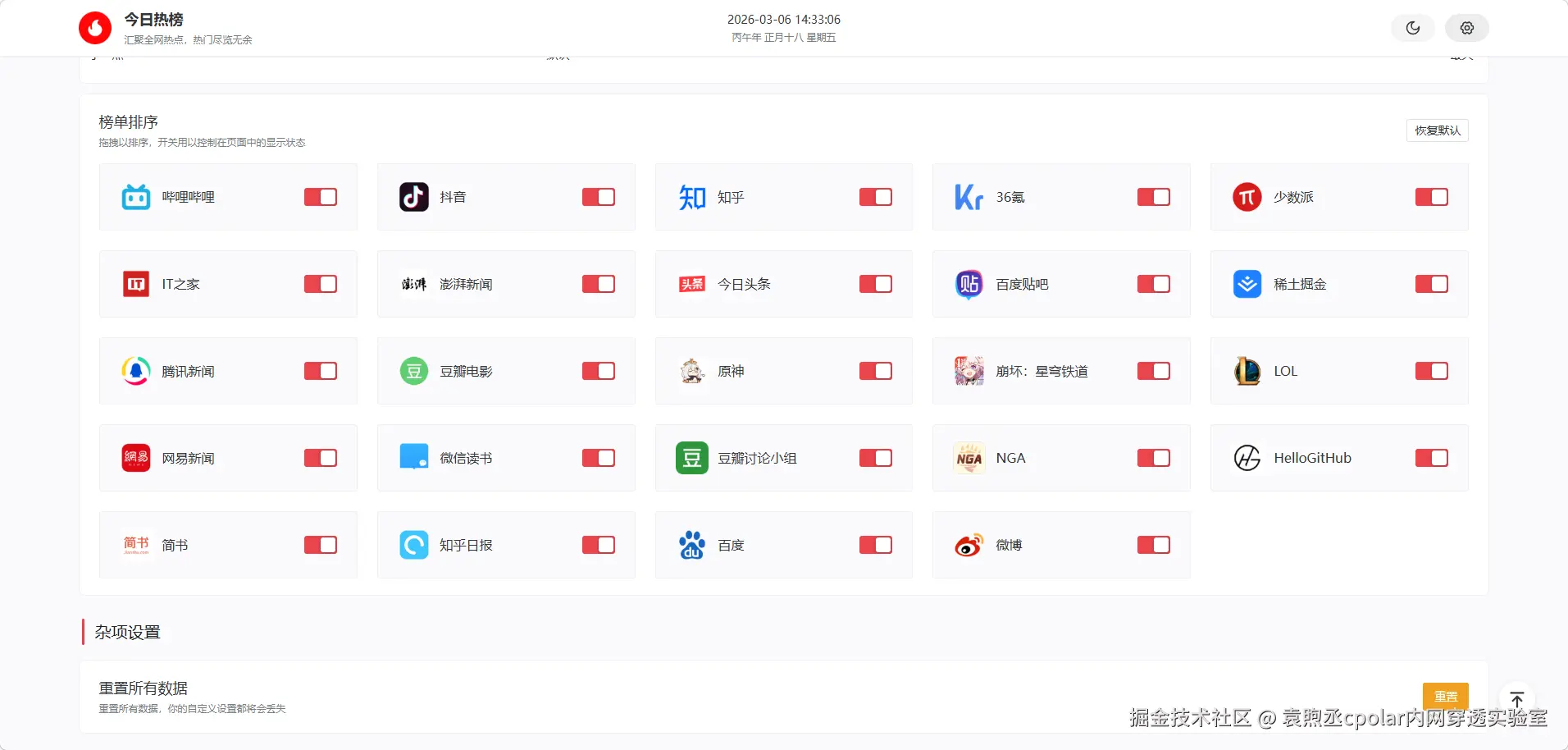
Task: Toggle the 36氪 visibility switch
Action: (x=1154, y=197)
